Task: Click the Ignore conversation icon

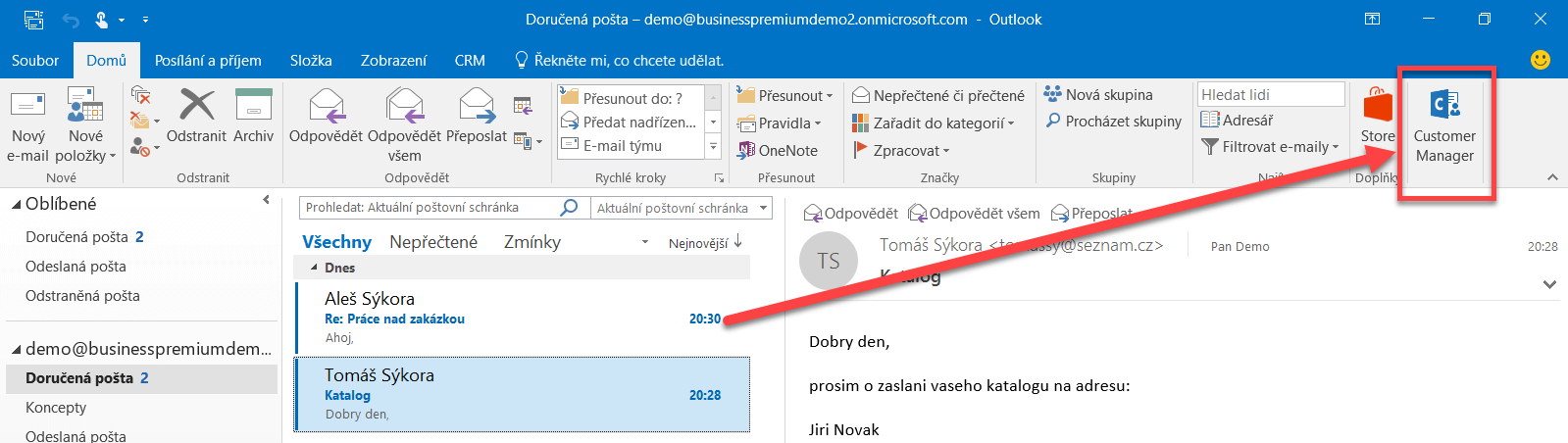Action: click(x=140, y=95)
